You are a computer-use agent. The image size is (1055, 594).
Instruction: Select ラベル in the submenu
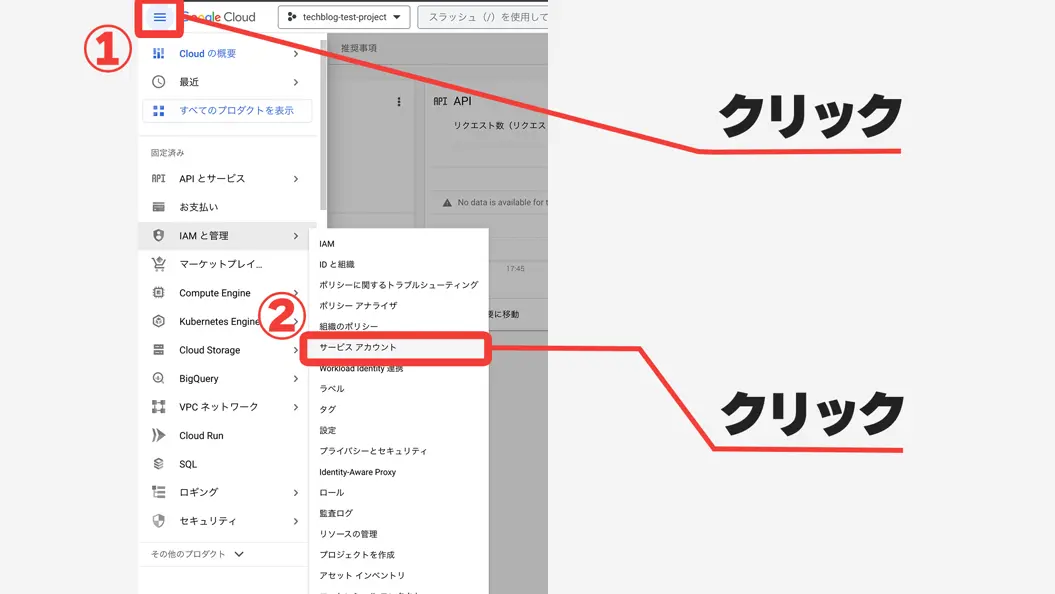[x=332, y=389]
